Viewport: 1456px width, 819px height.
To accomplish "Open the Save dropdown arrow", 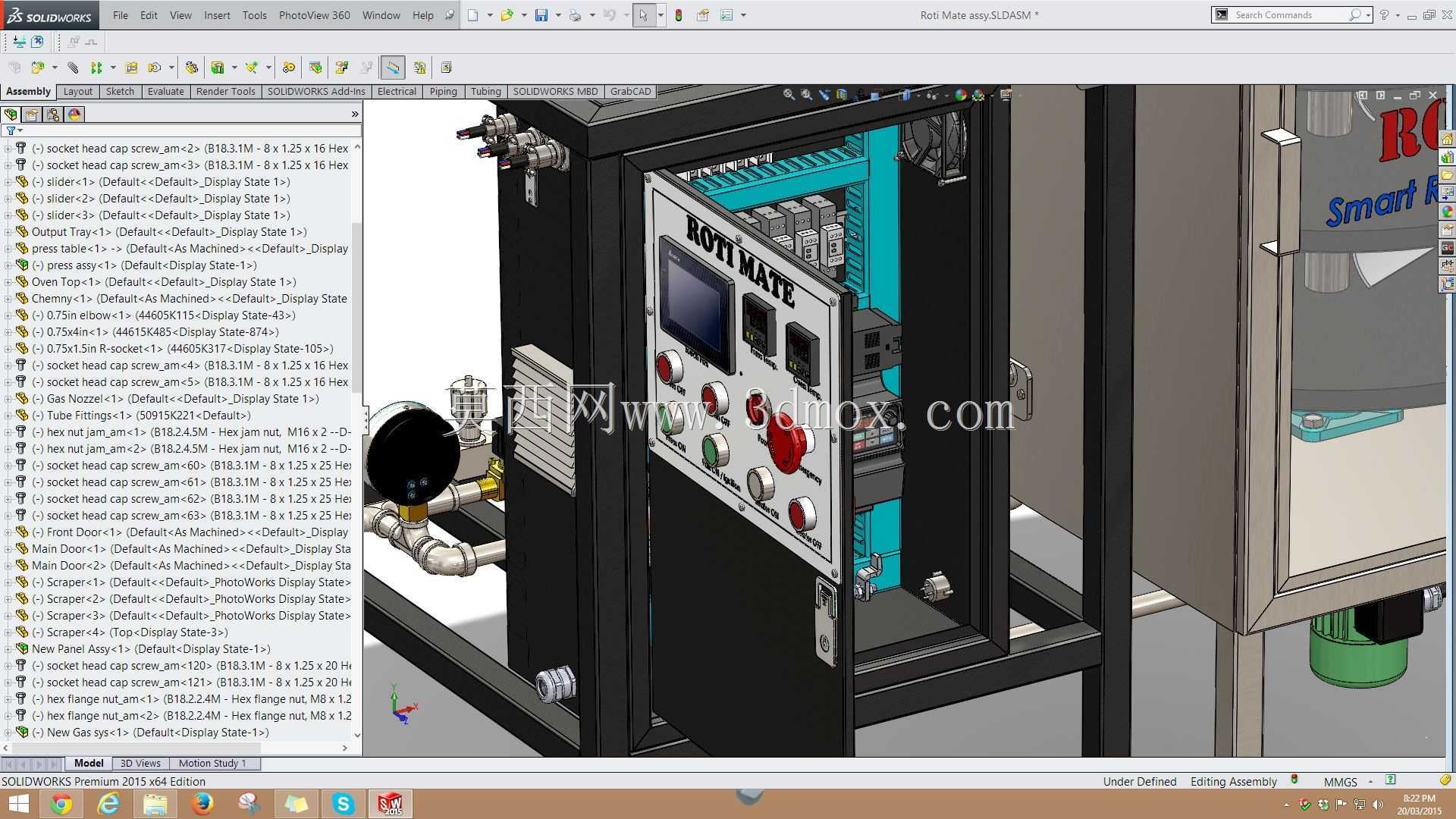I will pyautogui.click(x=557, y=15).
